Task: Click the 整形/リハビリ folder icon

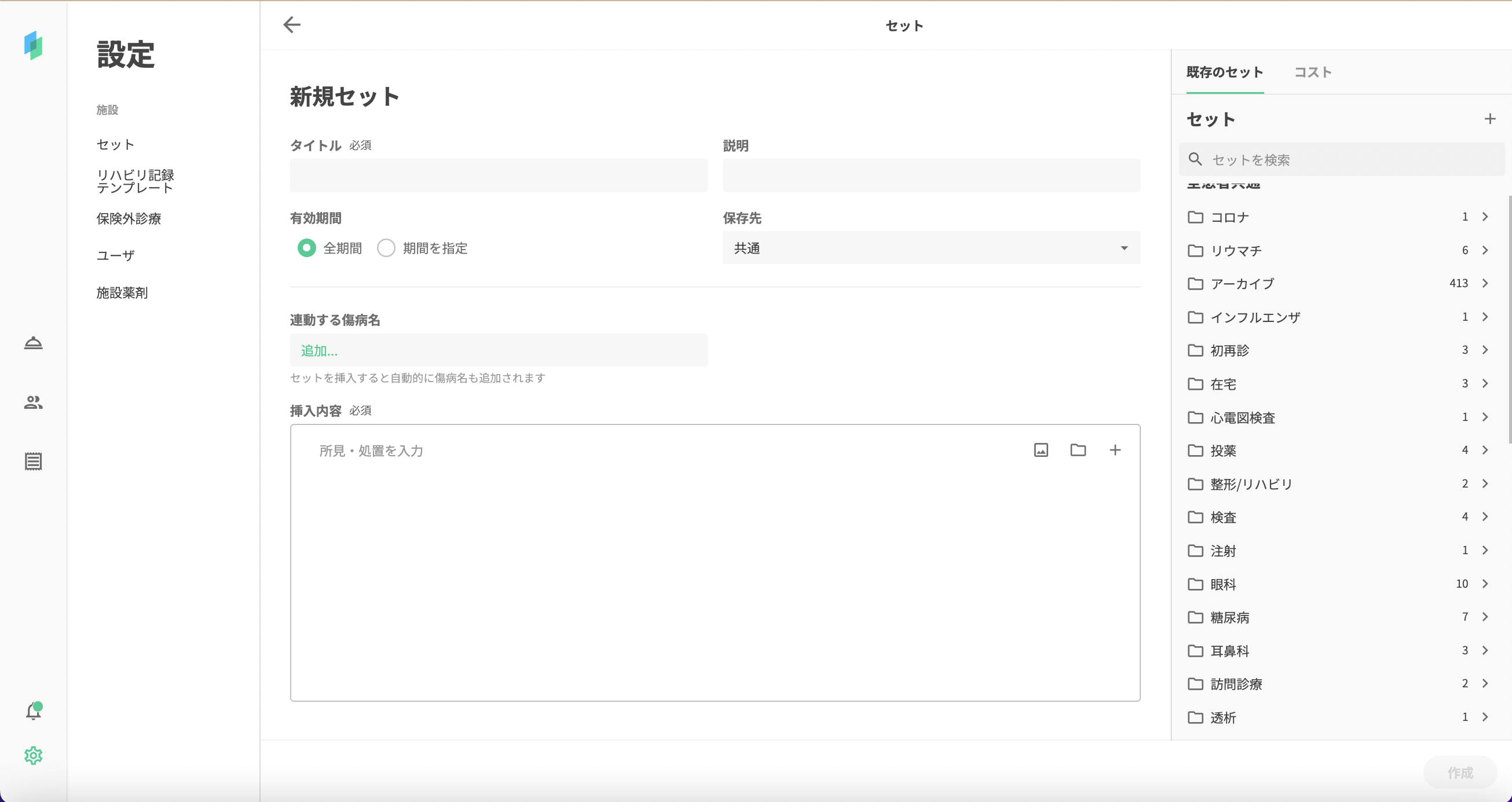Action: pyautogui.click(x=1195, y=484)
